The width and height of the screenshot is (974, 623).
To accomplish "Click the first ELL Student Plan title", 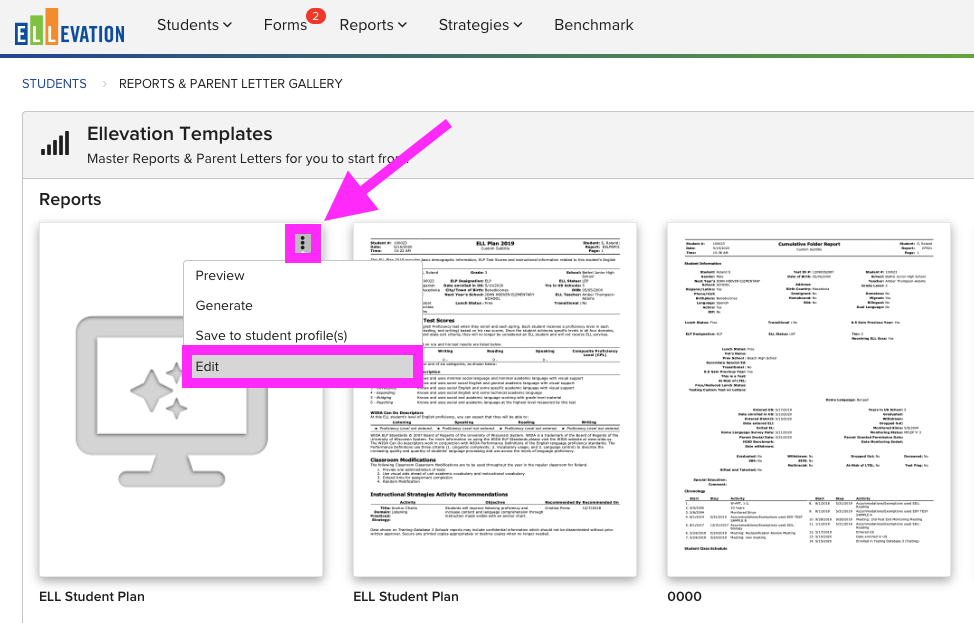I will pyautogui.click(x=92, y=596).
